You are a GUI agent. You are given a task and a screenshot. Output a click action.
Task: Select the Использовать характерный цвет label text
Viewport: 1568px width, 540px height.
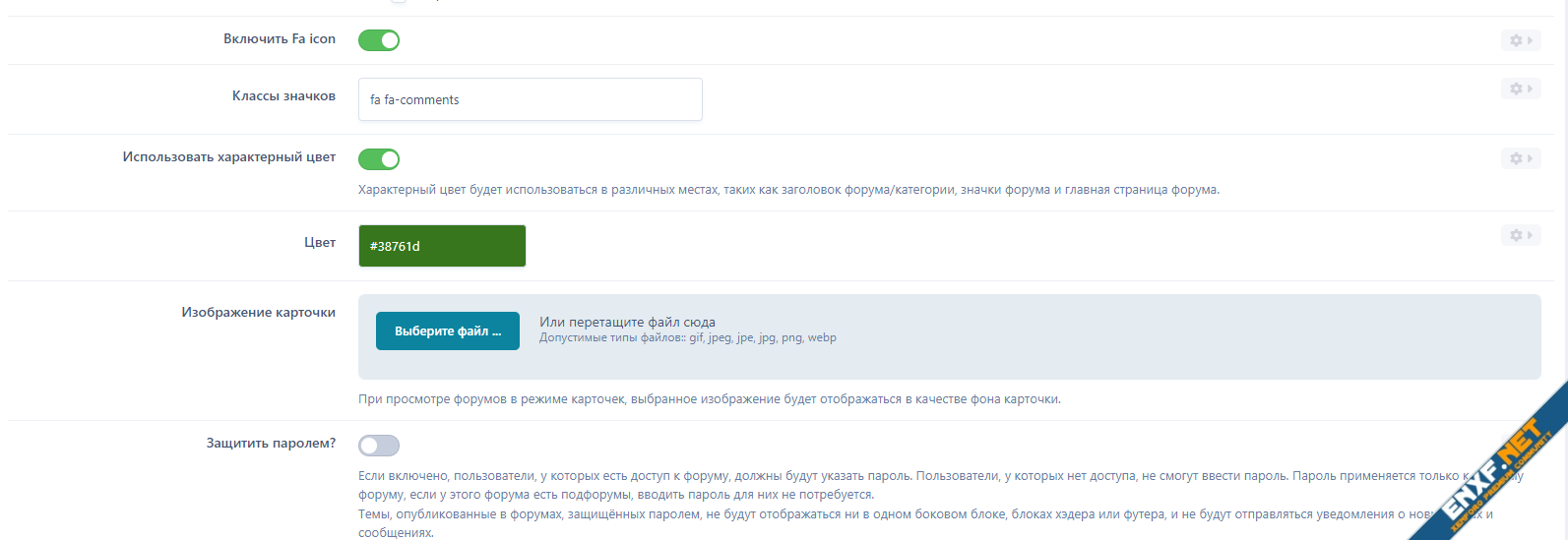pos(229,157)
